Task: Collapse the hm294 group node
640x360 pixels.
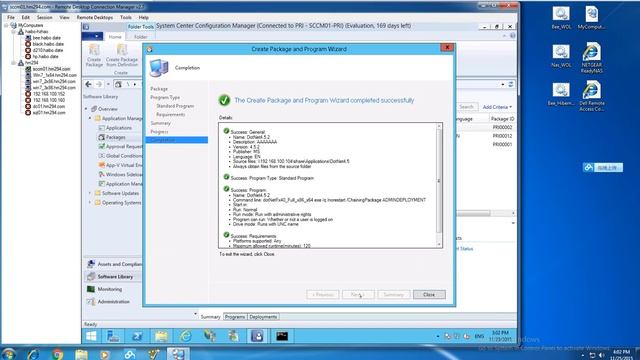Action: point(13,63)
